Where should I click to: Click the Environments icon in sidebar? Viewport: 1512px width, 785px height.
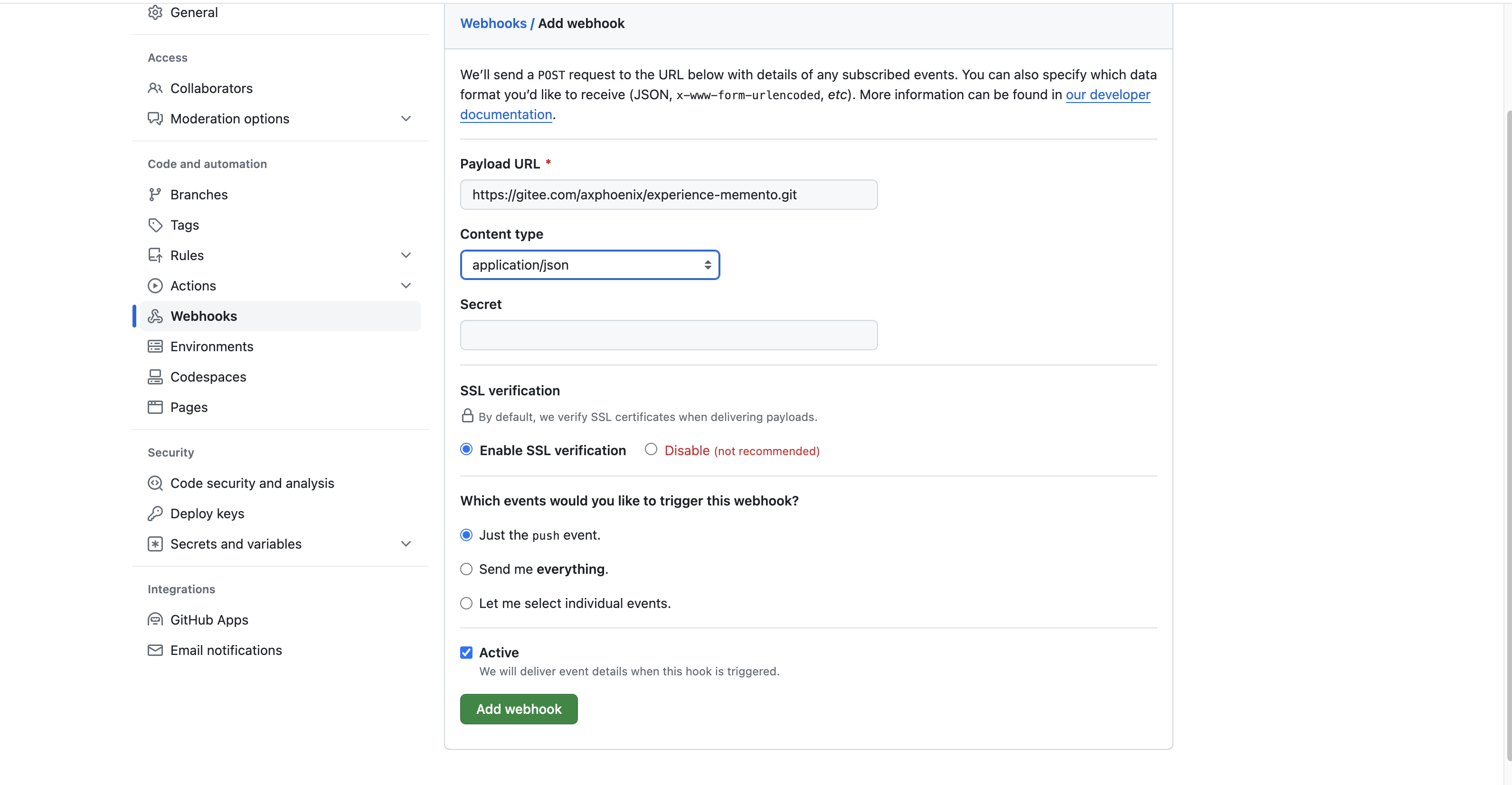[156, 346]
